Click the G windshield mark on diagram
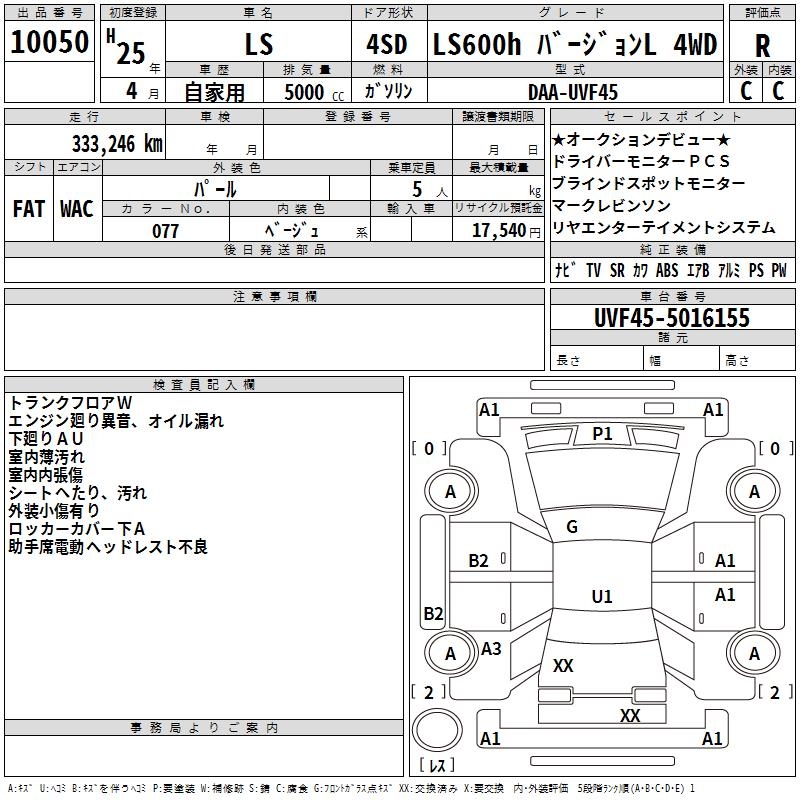 [572, 527]
